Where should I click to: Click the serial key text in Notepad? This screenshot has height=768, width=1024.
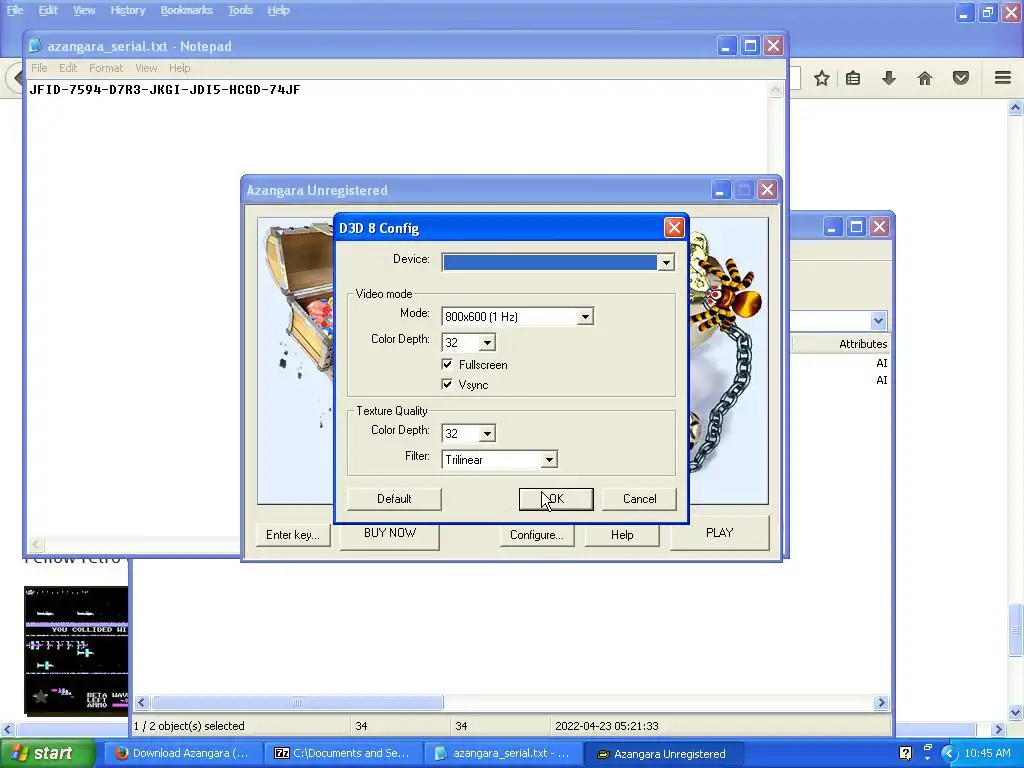coord(165,89)
